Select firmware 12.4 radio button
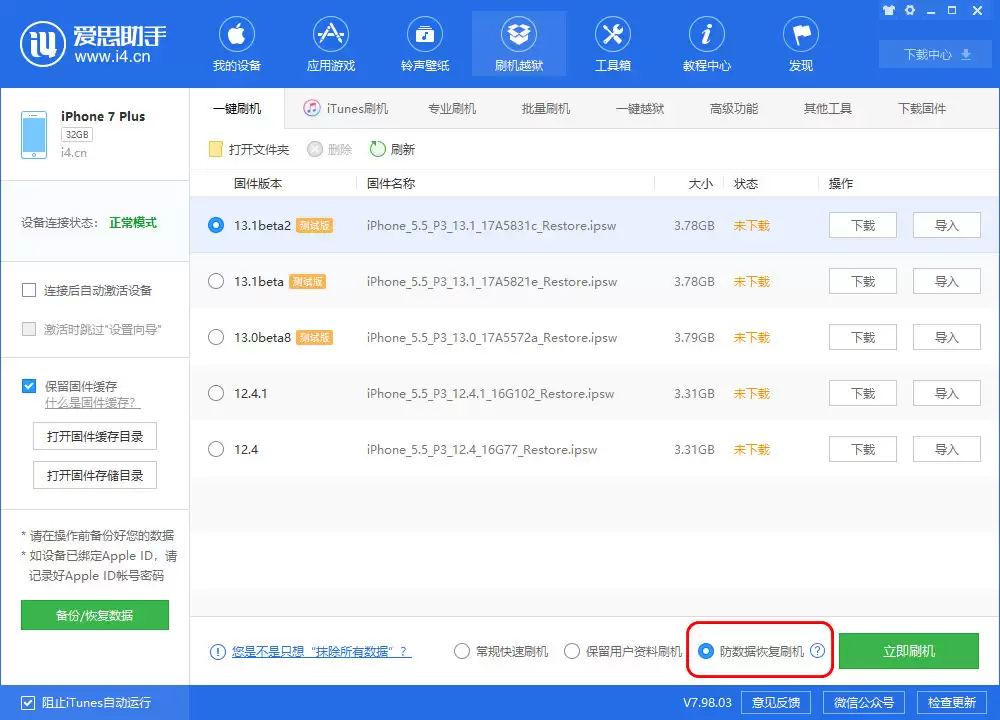This screenshot has width=1000, height=720. coord(216,450)
